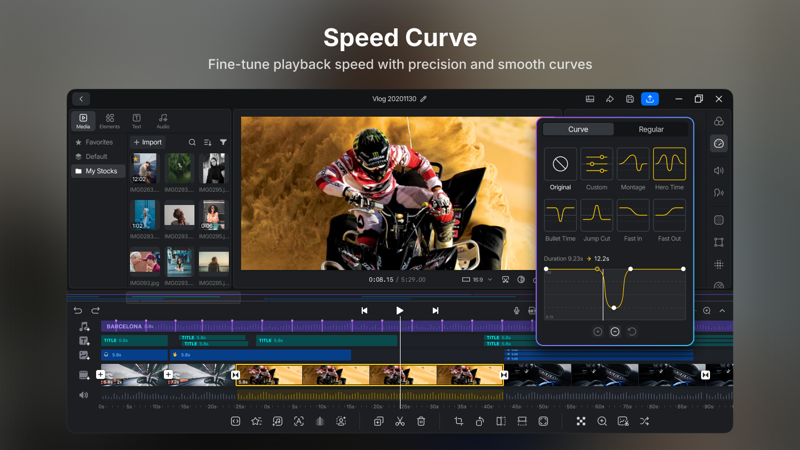Select the IMG0093.jpg thumbnail

pyautogui.click(x=144, y=261)
